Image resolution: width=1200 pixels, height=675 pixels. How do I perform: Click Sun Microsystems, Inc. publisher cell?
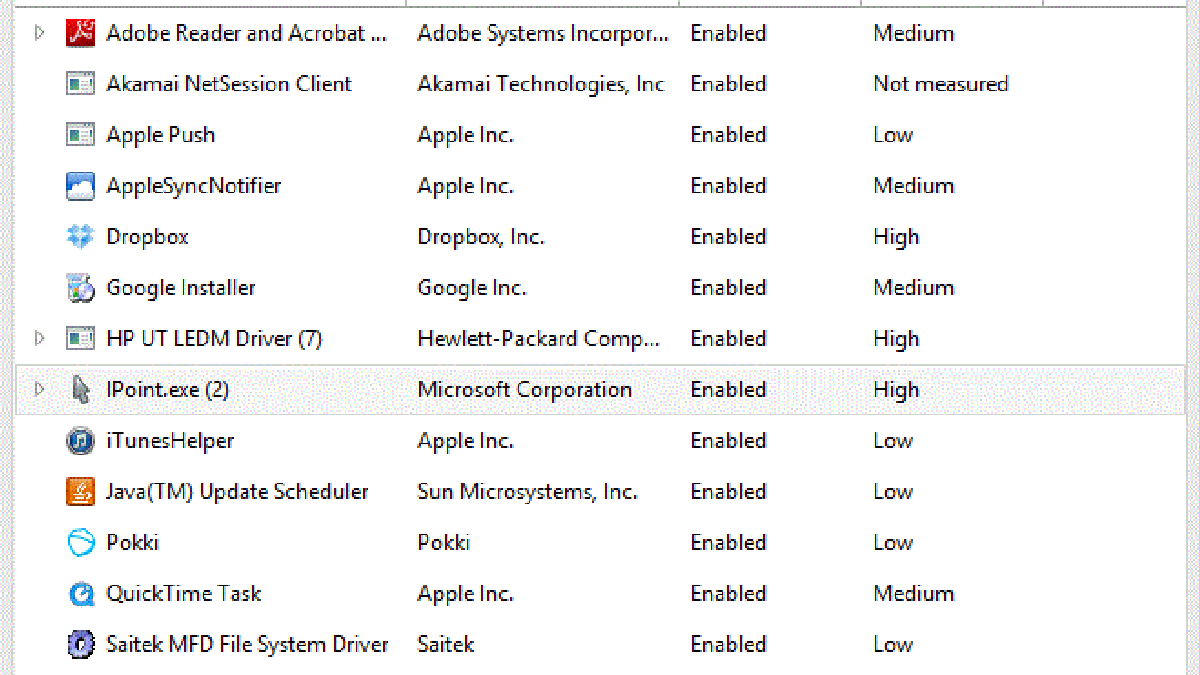(x=527, y=492)
